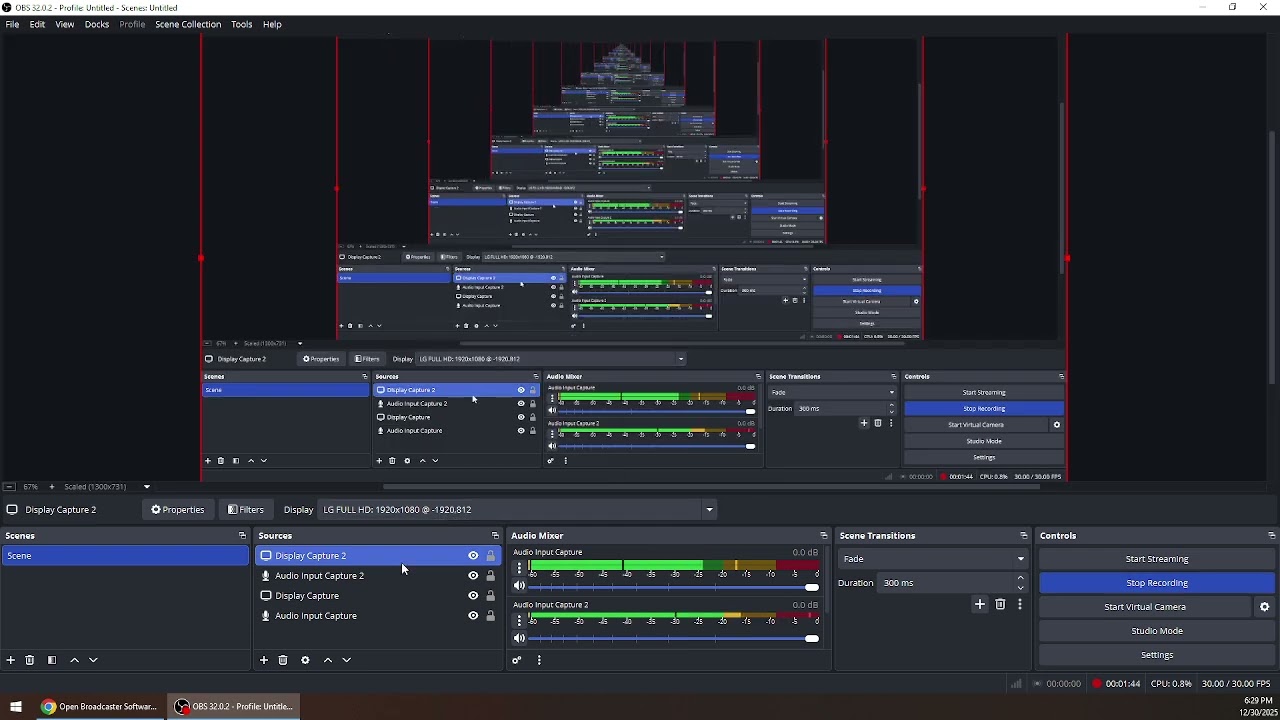Increase transition duration stepper up

[1020, 578]
